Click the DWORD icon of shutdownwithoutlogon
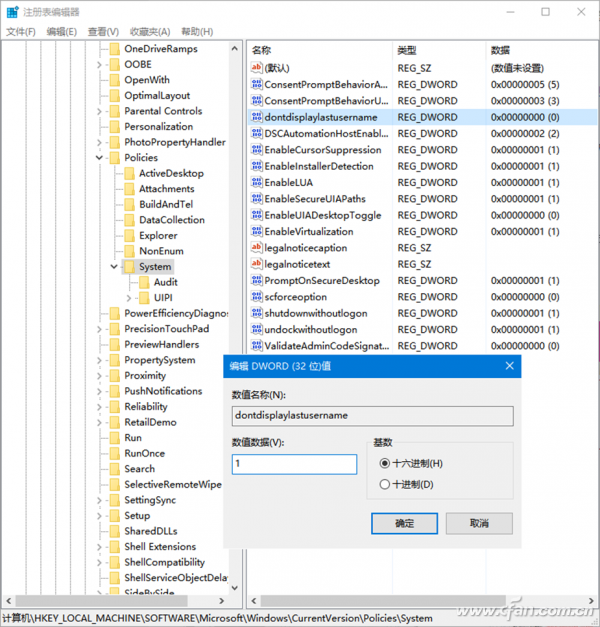 tap(256, 313)
